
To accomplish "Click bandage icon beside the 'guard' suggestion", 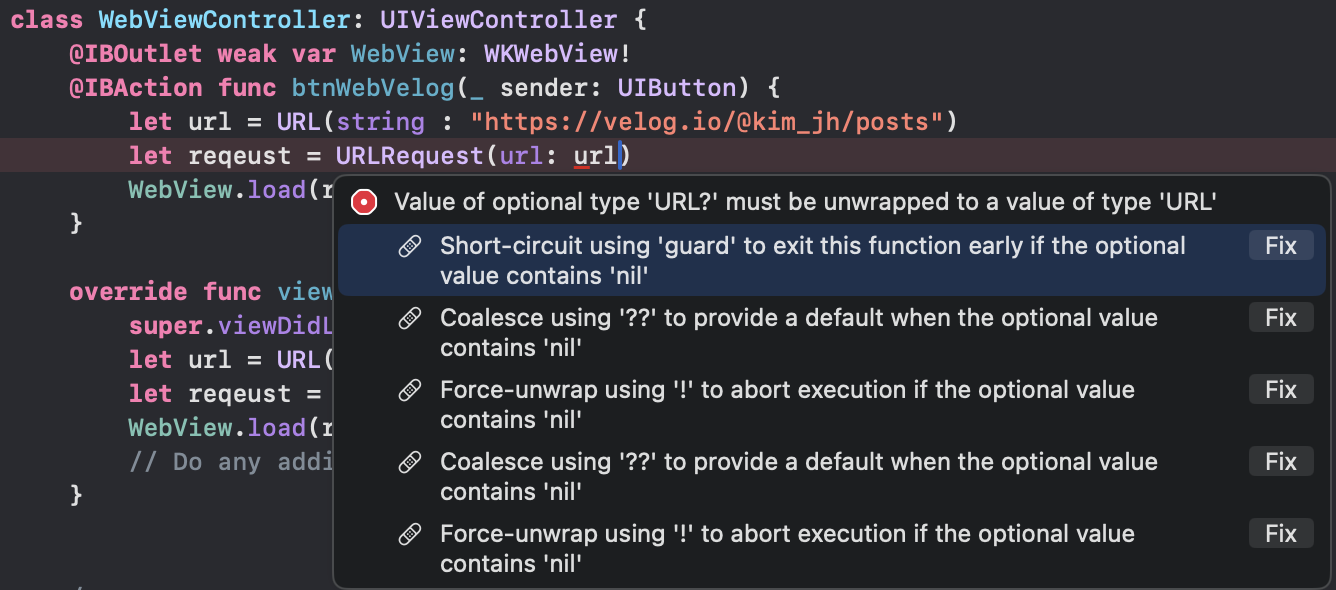I will 410,247.
